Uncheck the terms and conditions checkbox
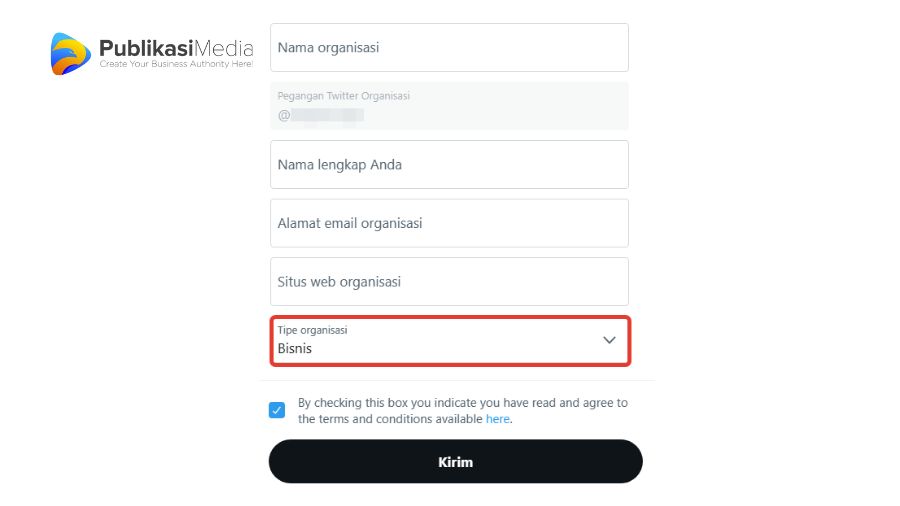Viewport: 900px width, 506px height. pos(277,410)
